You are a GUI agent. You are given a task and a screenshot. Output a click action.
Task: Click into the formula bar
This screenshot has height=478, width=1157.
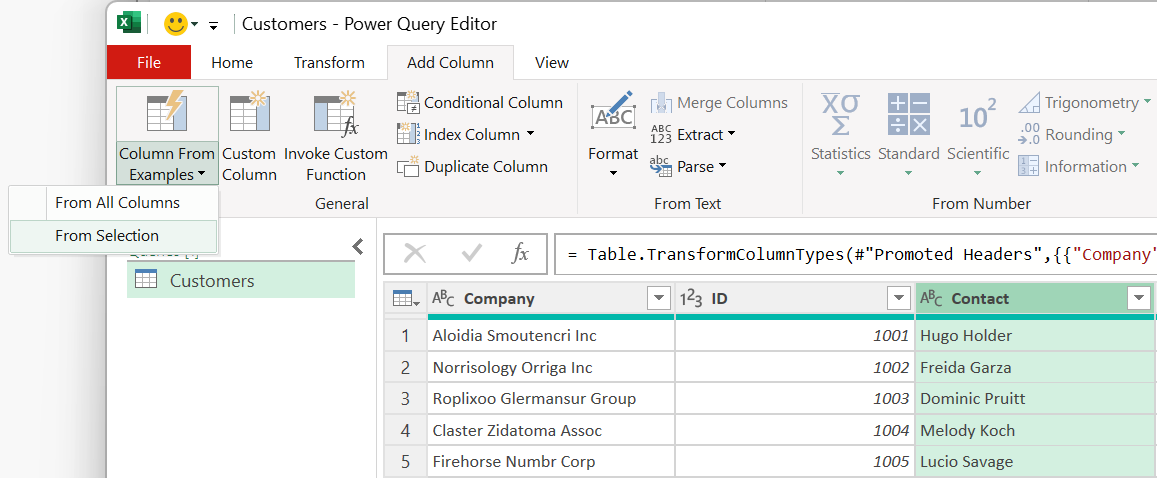coord(854,254)
